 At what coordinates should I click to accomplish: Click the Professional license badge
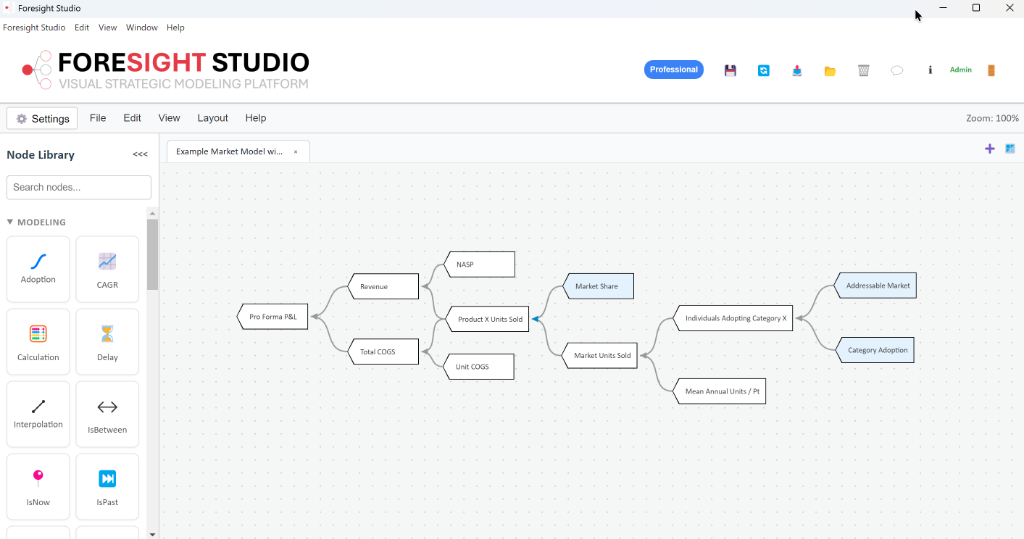673,69
